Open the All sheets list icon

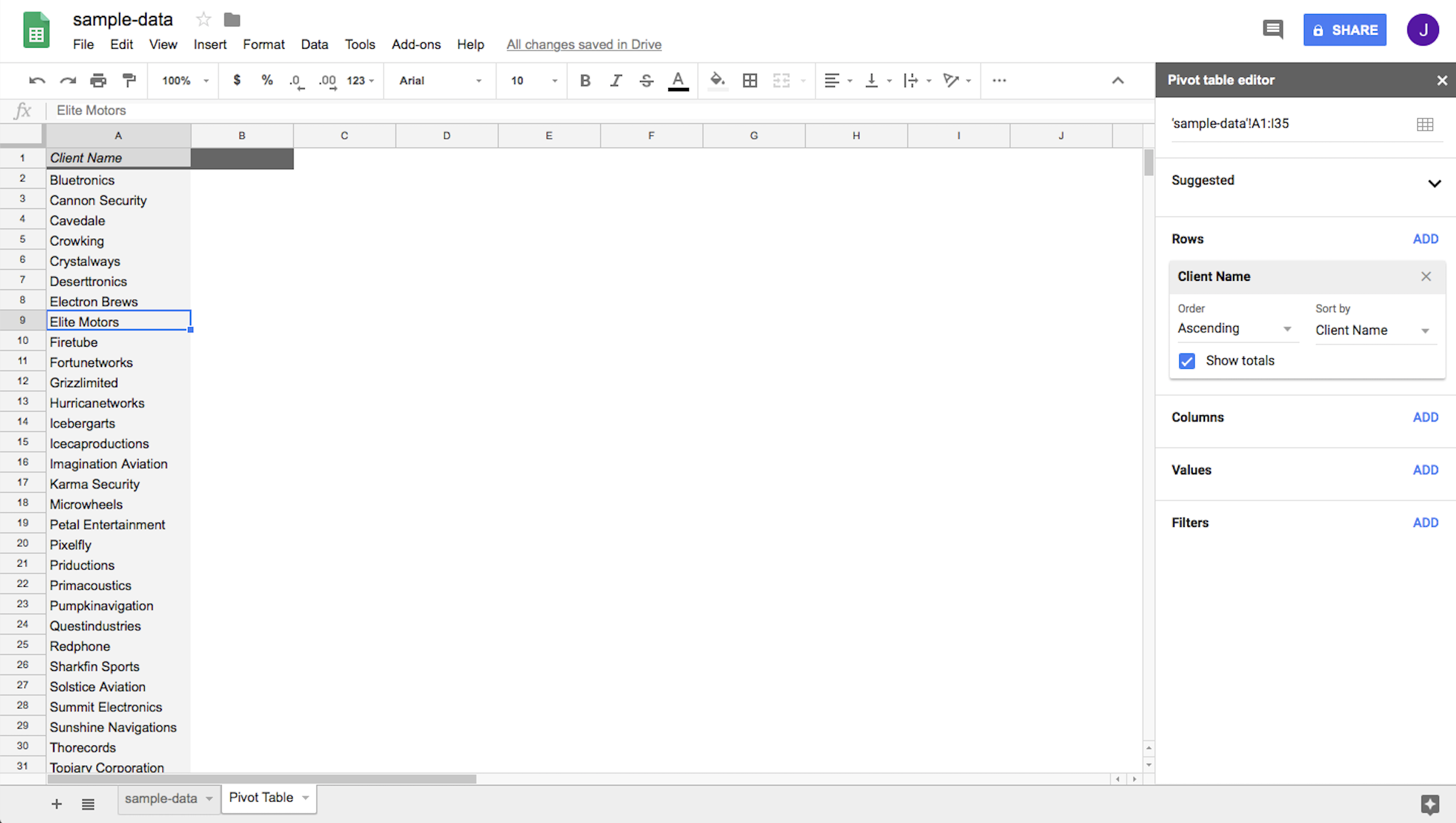click(88, 804)
